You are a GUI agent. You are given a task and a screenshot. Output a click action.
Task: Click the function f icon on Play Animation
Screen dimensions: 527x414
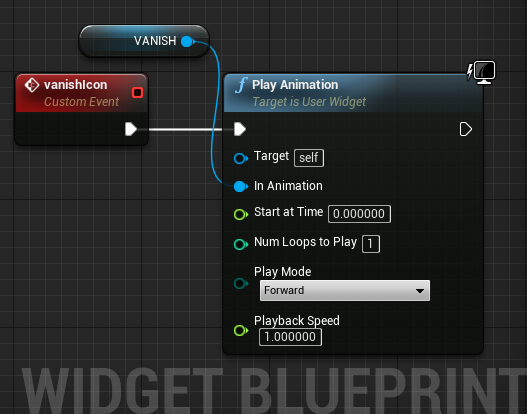pyautogui.click(x=242, y=85)
